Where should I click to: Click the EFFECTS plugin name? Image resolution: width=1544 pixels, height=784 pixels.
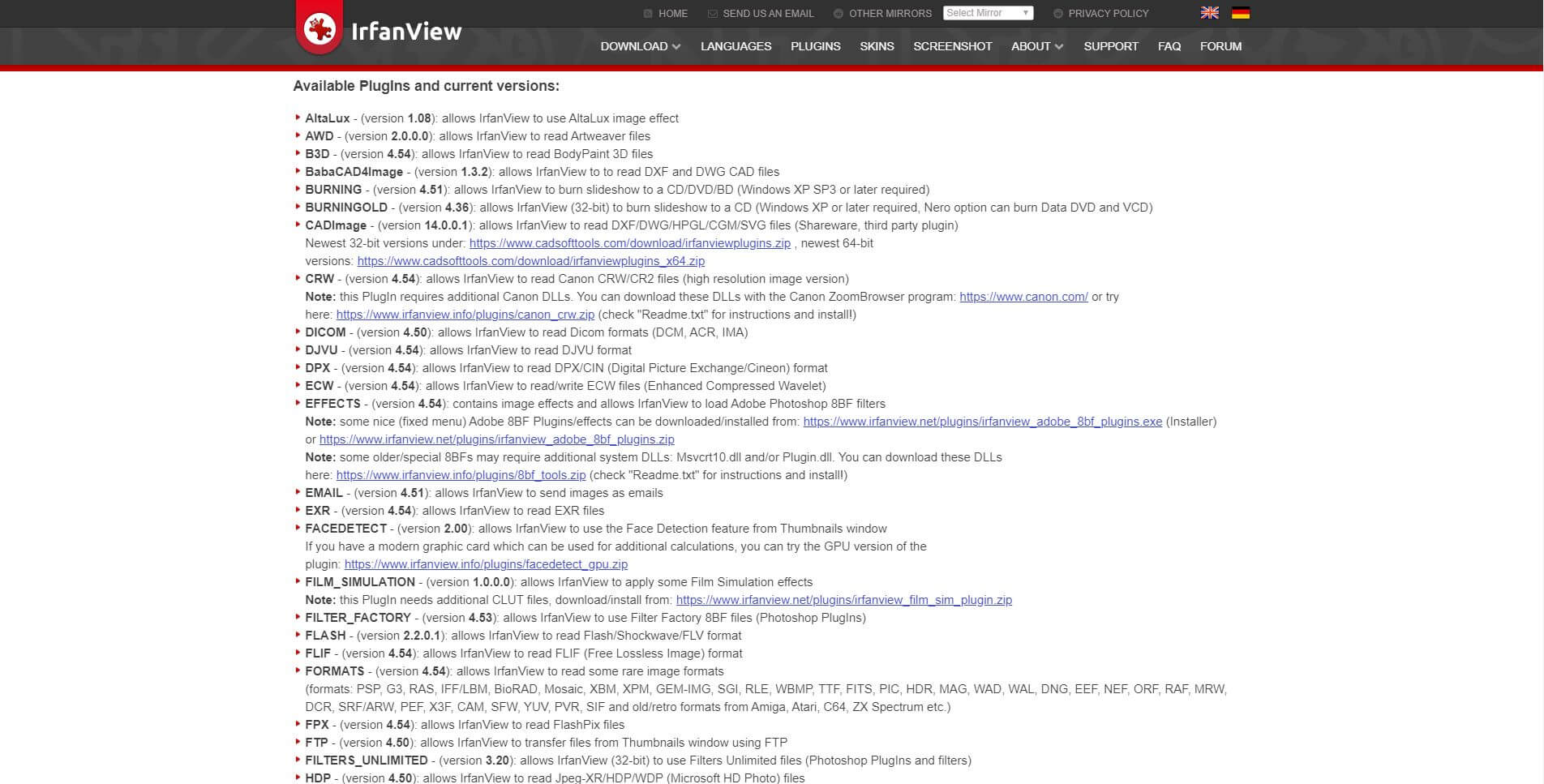(x=332, y=404)
